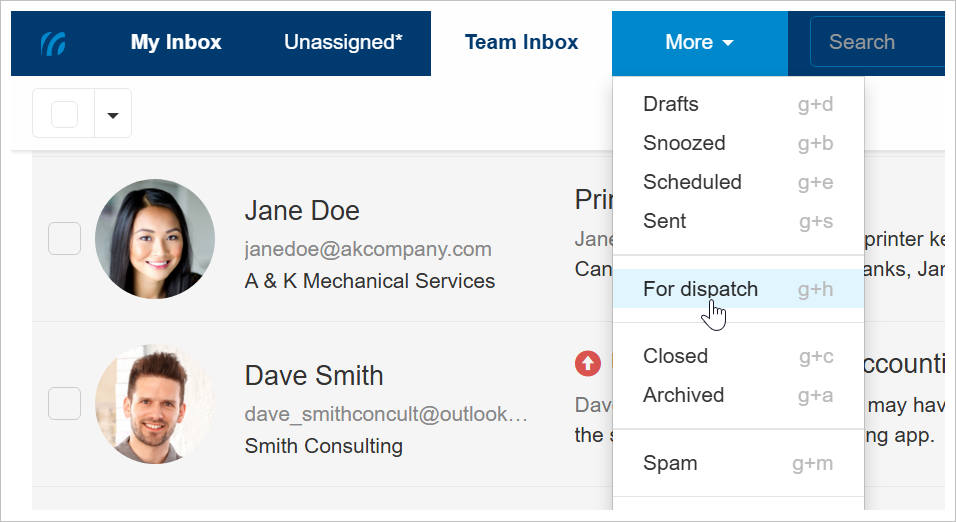Open the Scheduled folder
Image resolution: width=956 pixels, height=522 pixels.
point(692,182)
